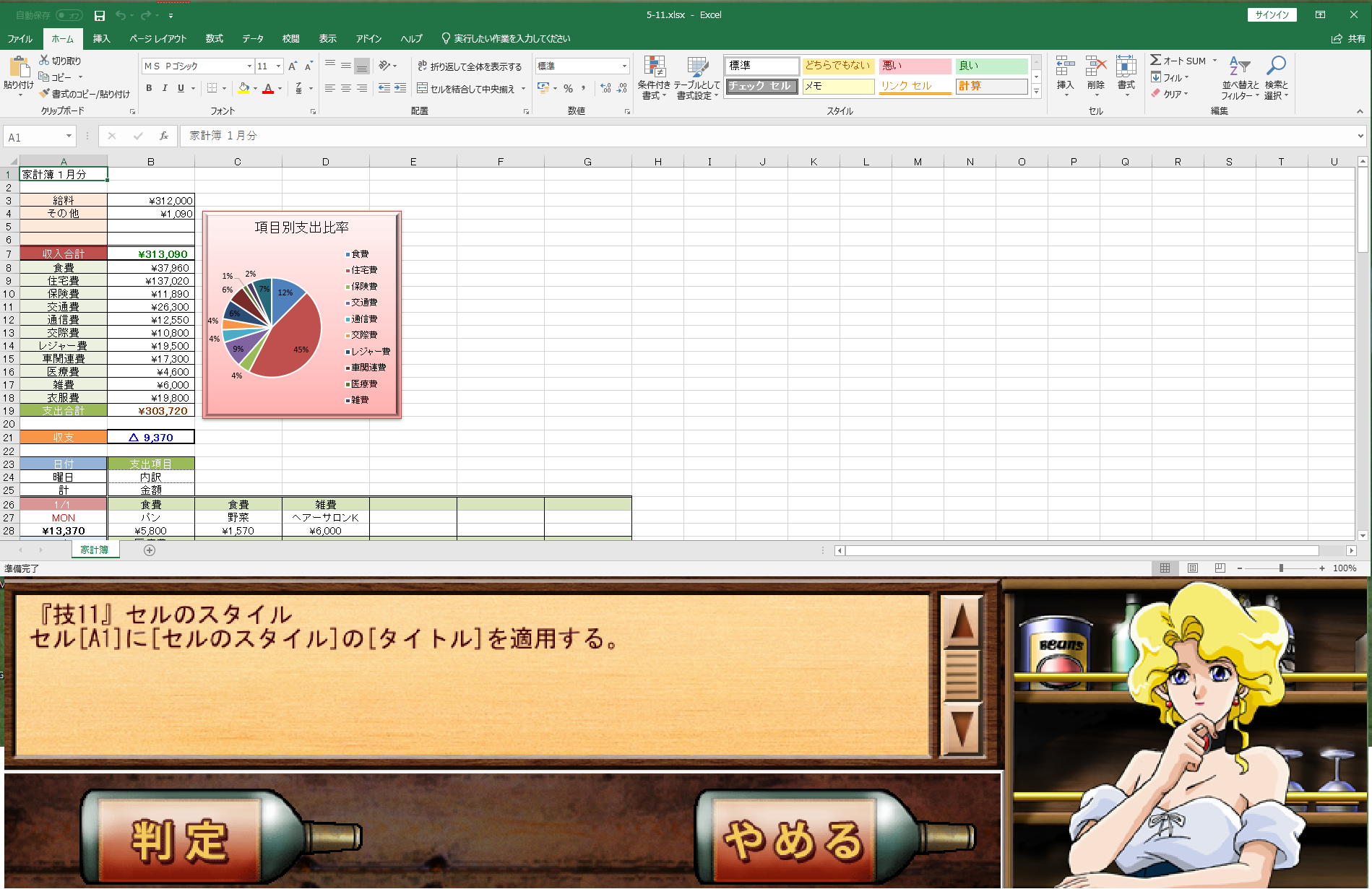Open the AutoSum dropdown arrow
Image resolution: width=1372 pixels, height=889 pixels.
point(1214,61)
